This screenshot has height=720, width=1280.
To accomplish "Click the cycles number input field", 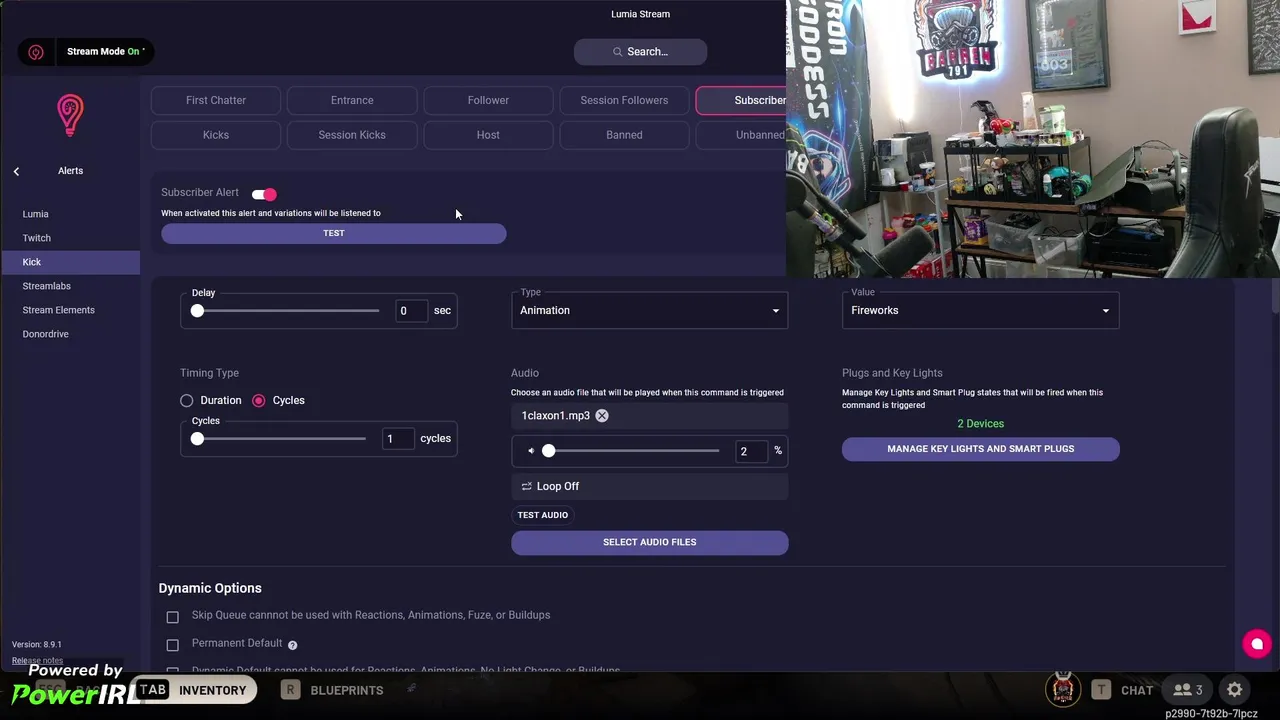I will click(x=397, y=439).
